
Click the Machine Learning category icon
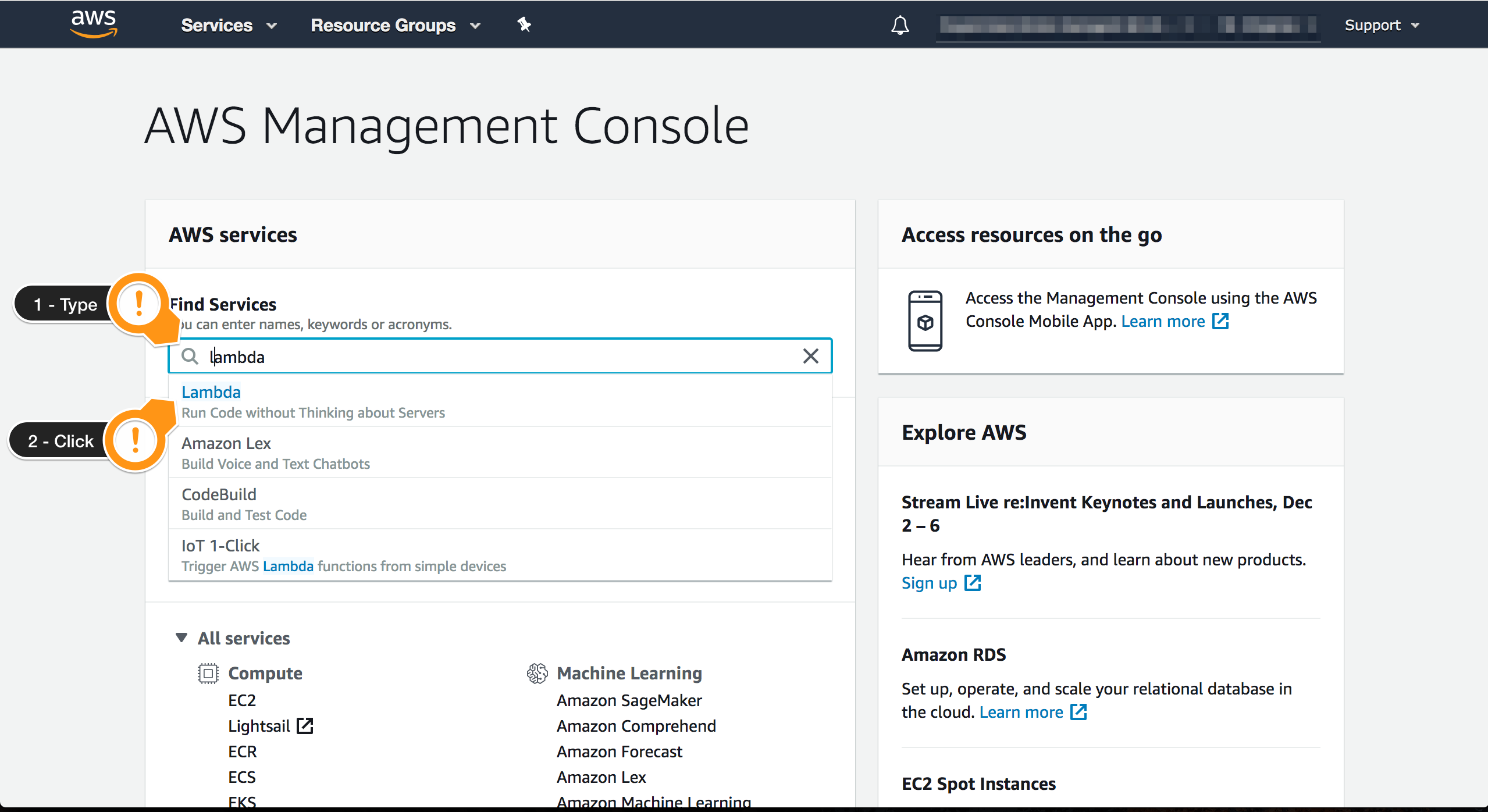click(537, 673)
